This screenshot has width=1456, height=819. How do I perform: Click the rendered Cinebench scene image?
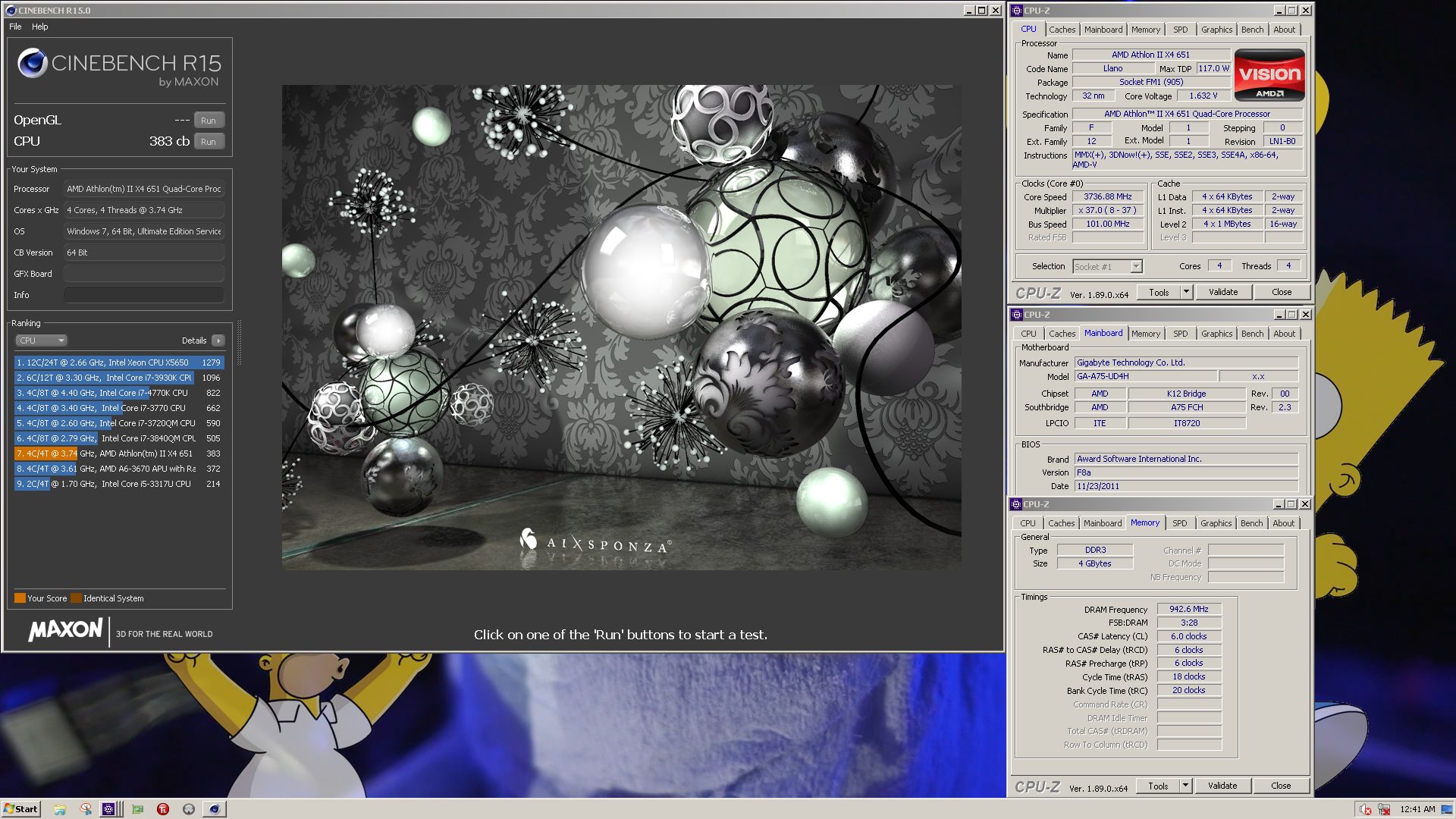click(621, 327)
